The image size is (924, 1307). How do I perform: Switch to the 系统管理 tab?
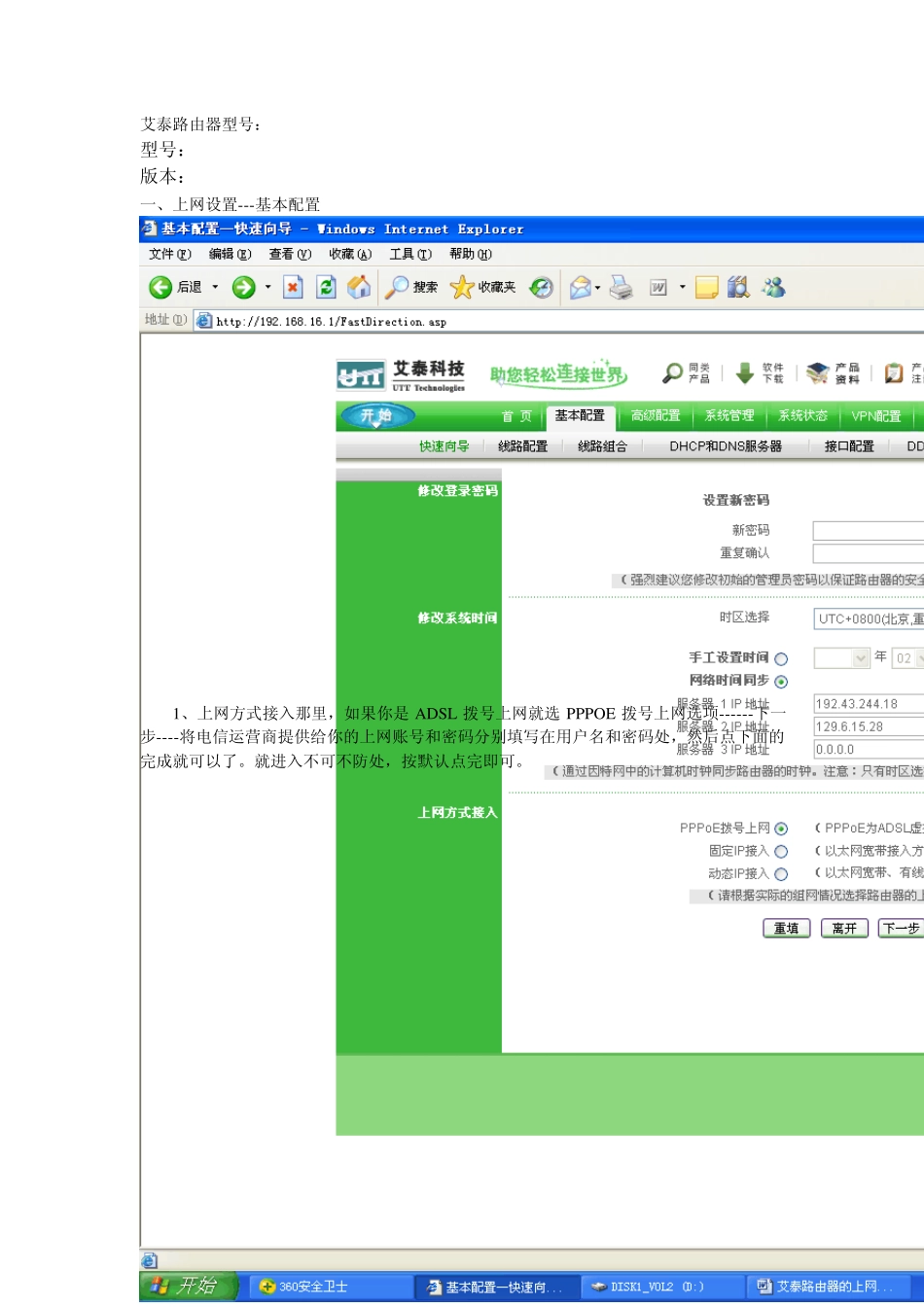tap(729, 416)
